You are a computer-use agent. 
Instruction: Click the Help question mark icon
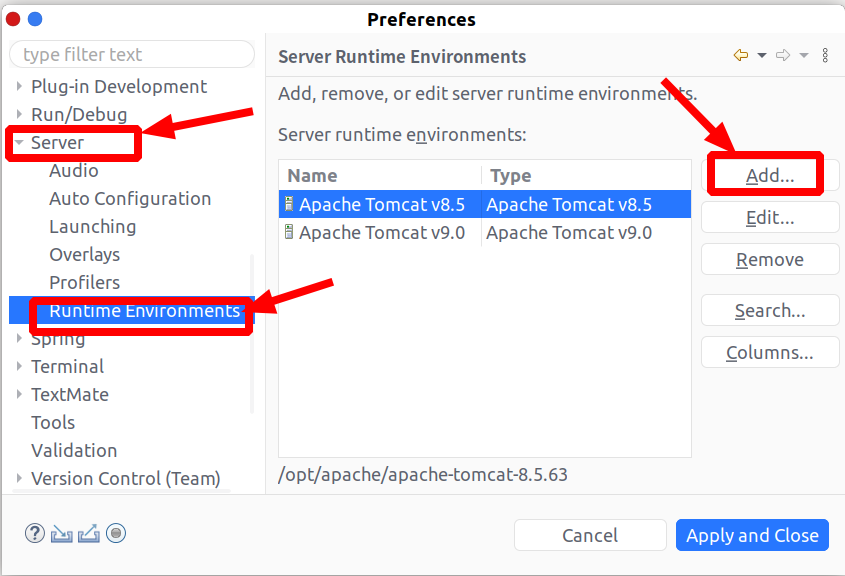35,534
